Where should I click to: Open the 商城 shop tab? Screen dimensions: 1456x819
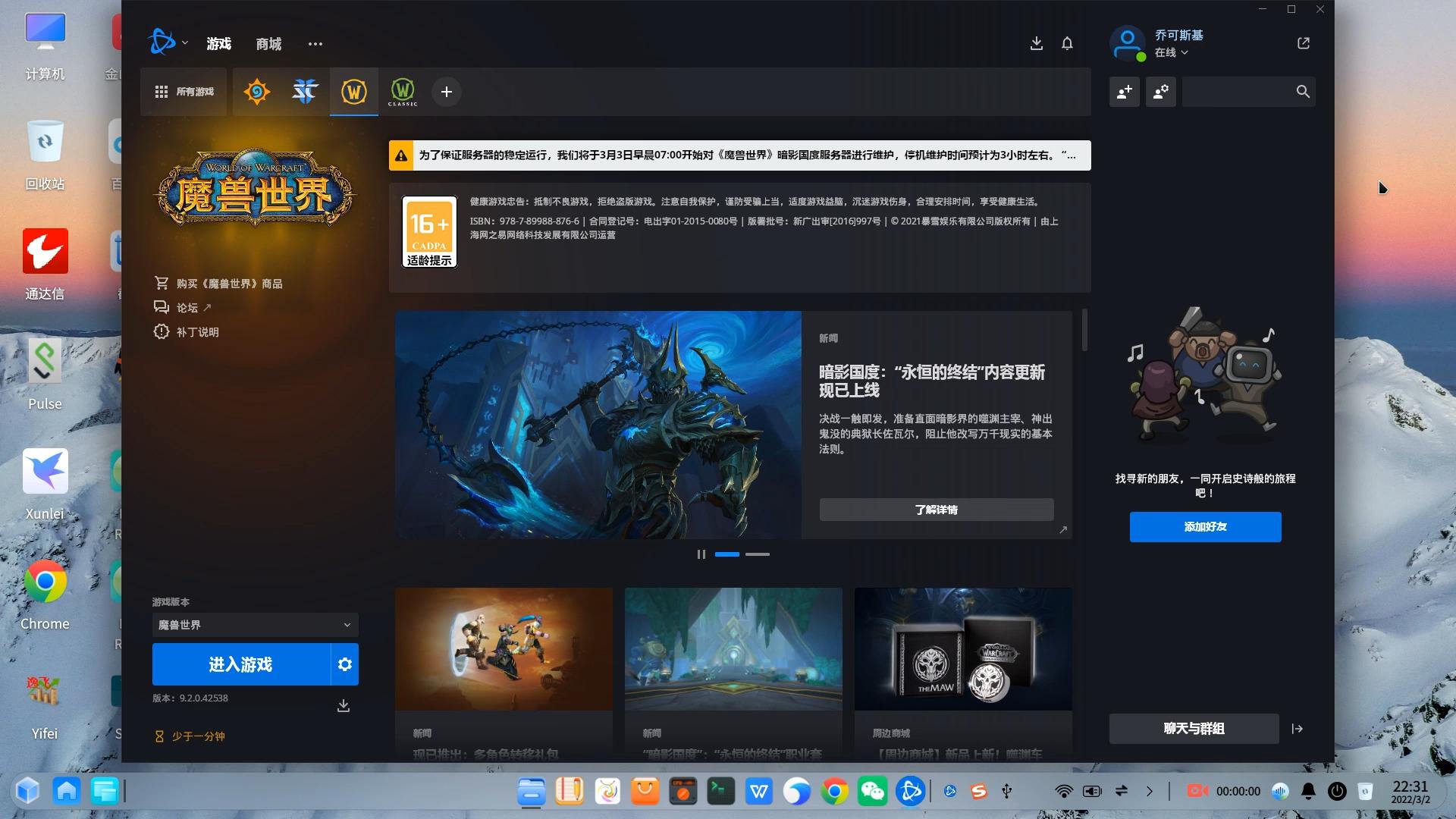(x=268, y=44)
